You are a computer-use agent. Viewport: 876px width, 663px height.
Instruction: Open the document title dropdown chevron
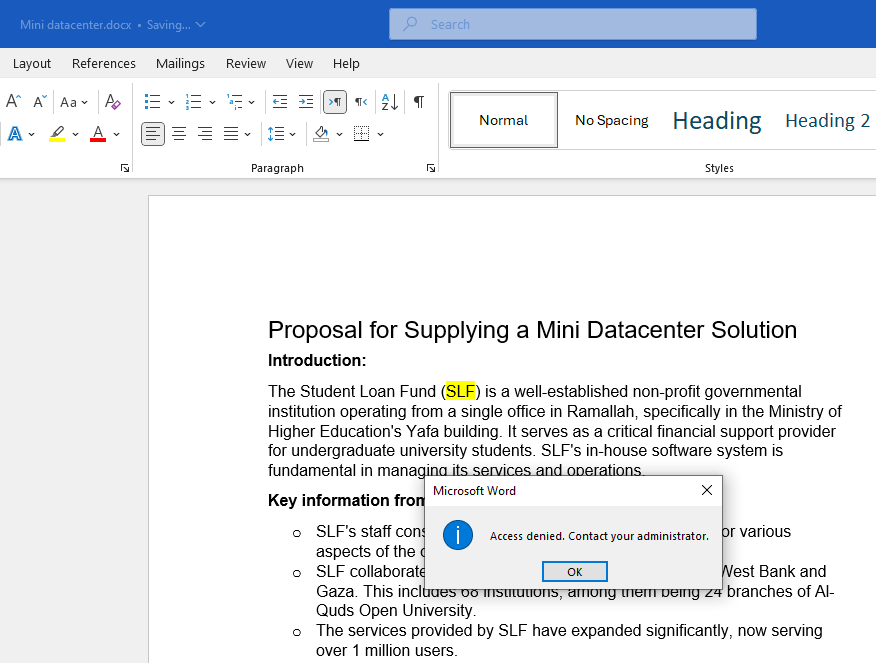pos(201,25)
